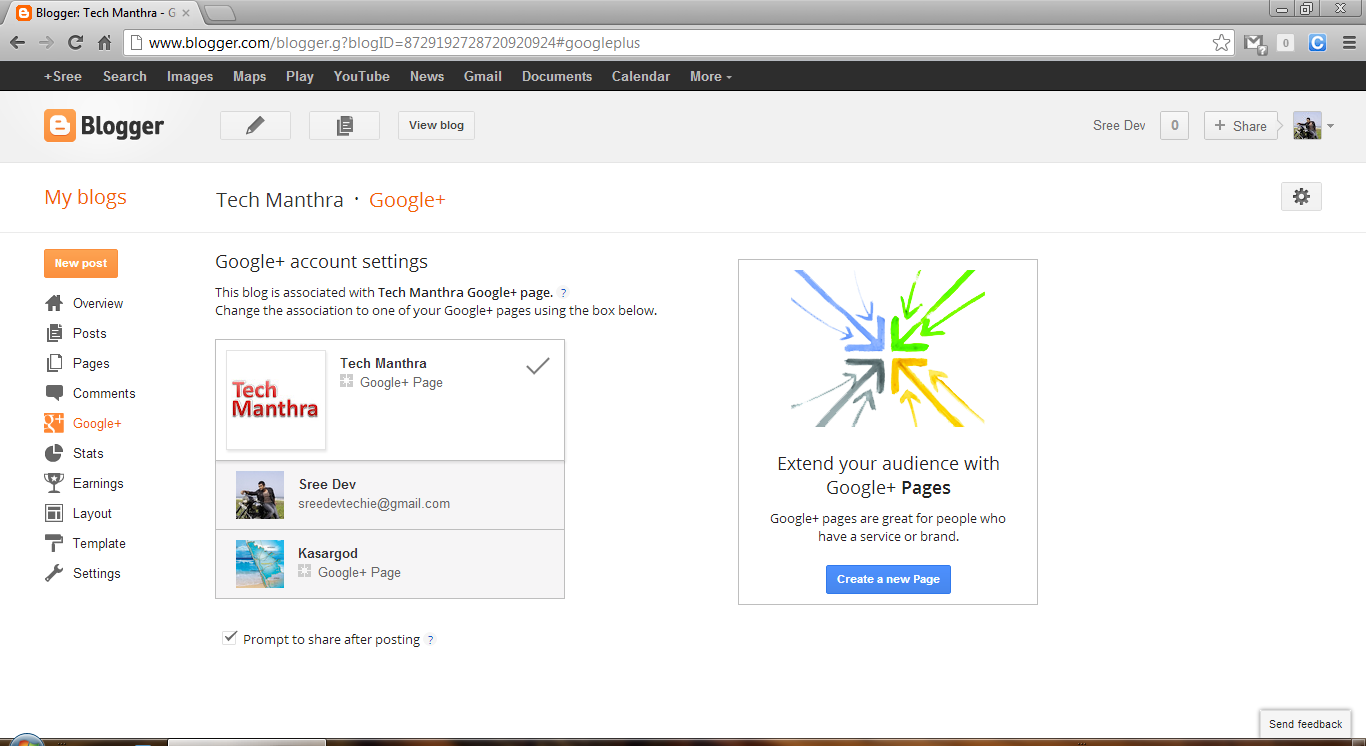The width and height of the screenshot is (1366, 746).
Task: Select the Blogger: Tech Manthra browser tab
Action: click(x=103, y=13)
